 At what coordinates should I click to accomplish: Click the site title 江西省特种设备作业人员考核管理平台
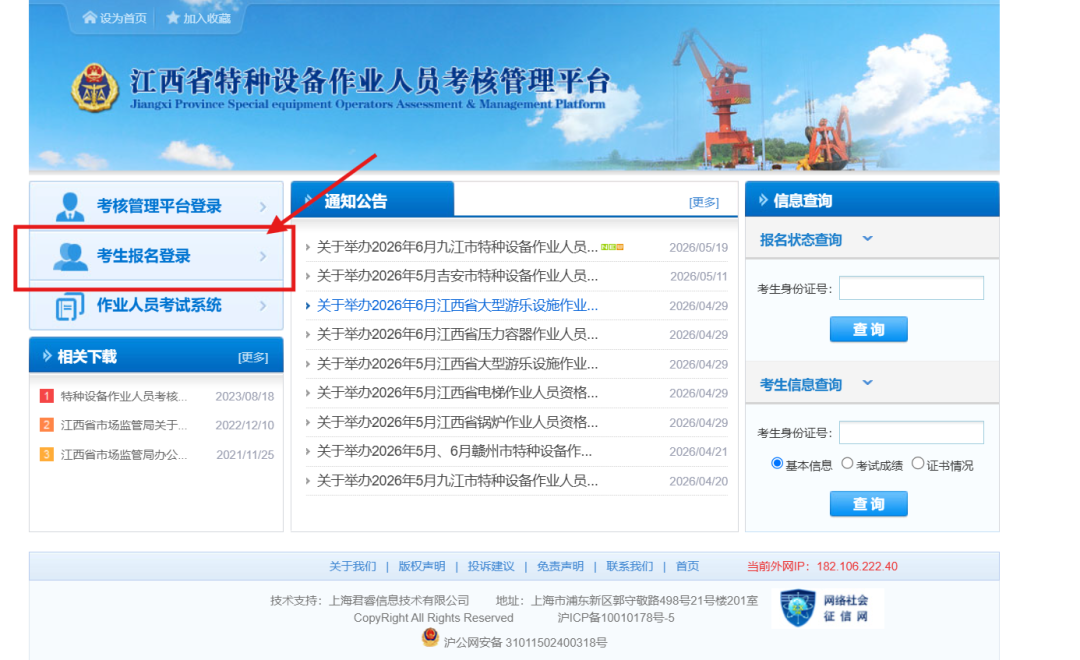pos(371,81)
